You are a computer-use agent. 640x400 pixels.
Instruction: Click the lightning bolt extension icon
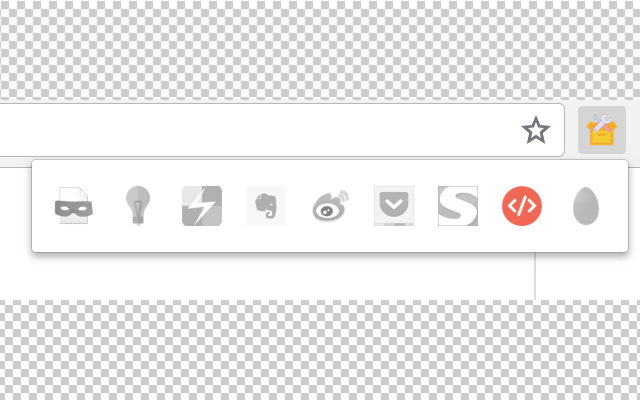(202, 206)
